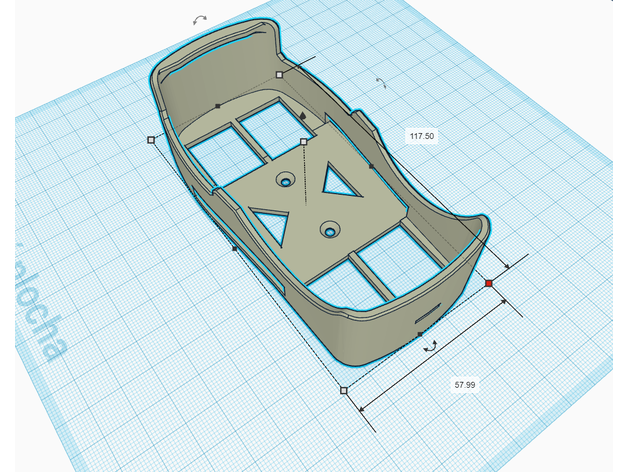Click the black midpoint handle on the right edge
The image size is (628, 472).
[x=372, y=165]
